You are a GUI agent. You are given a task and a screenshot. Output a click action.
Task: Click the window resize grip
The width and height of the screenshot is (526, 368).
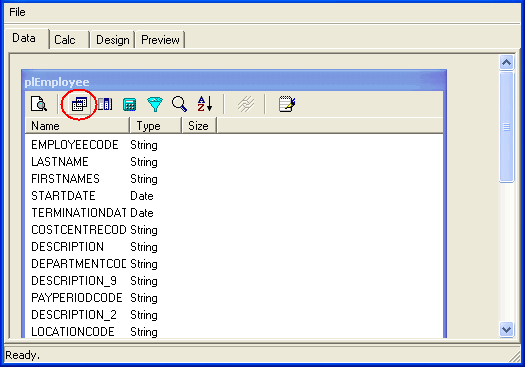pyautogui.click(x=515, y=357)
